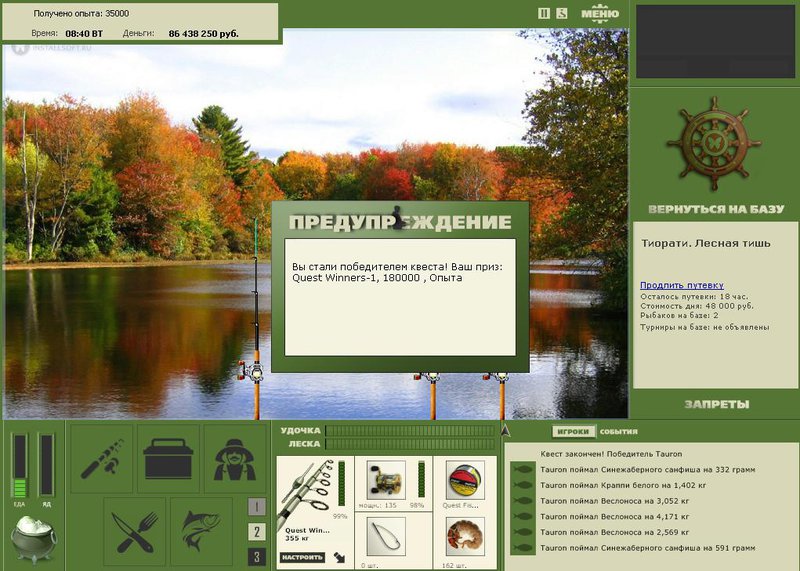Select log line Квест закончен! Победитель Tauron
Viewport: 800px width, 571px height.
[x=611, y=454]
